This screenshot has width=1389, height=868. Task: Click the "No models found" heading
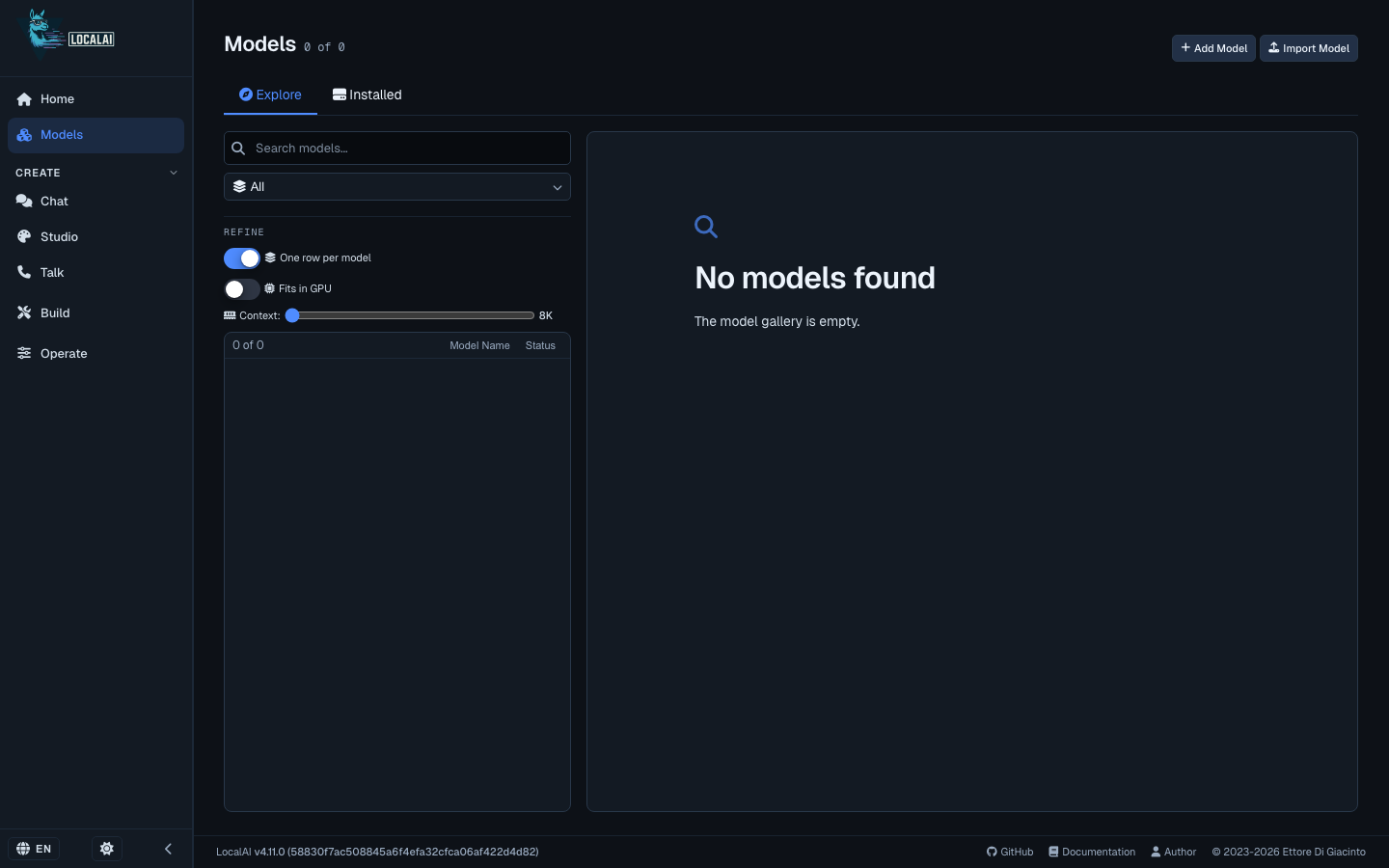[x=815, y=278]
